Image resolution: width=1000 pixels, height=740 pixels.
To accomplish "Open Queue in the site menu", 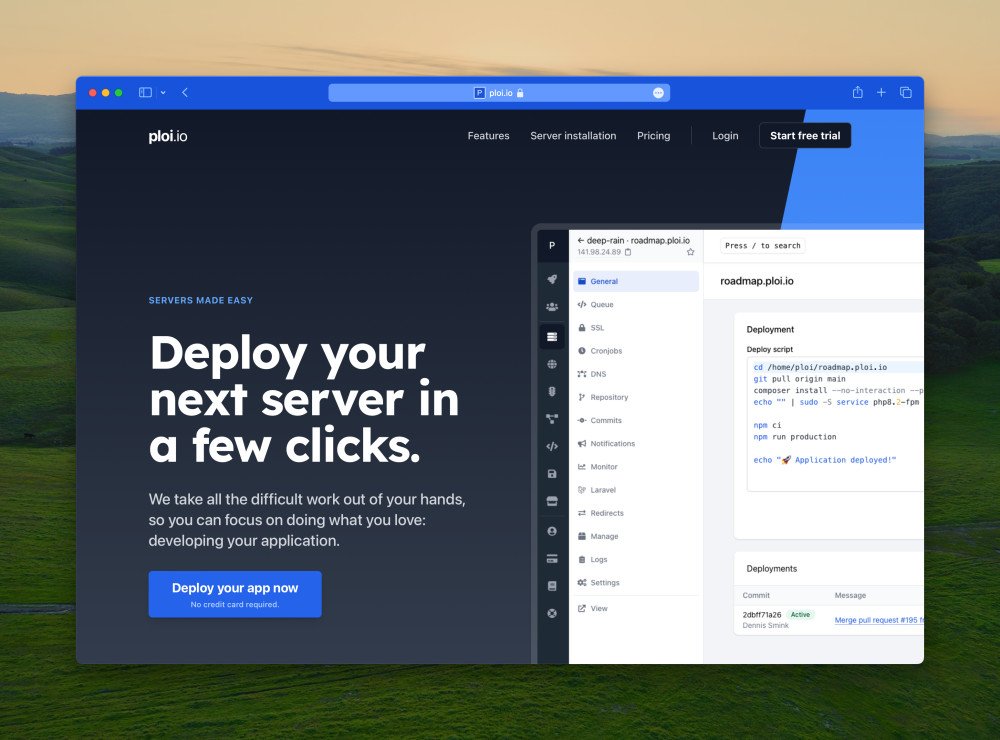I will click(x=636, y=305).
